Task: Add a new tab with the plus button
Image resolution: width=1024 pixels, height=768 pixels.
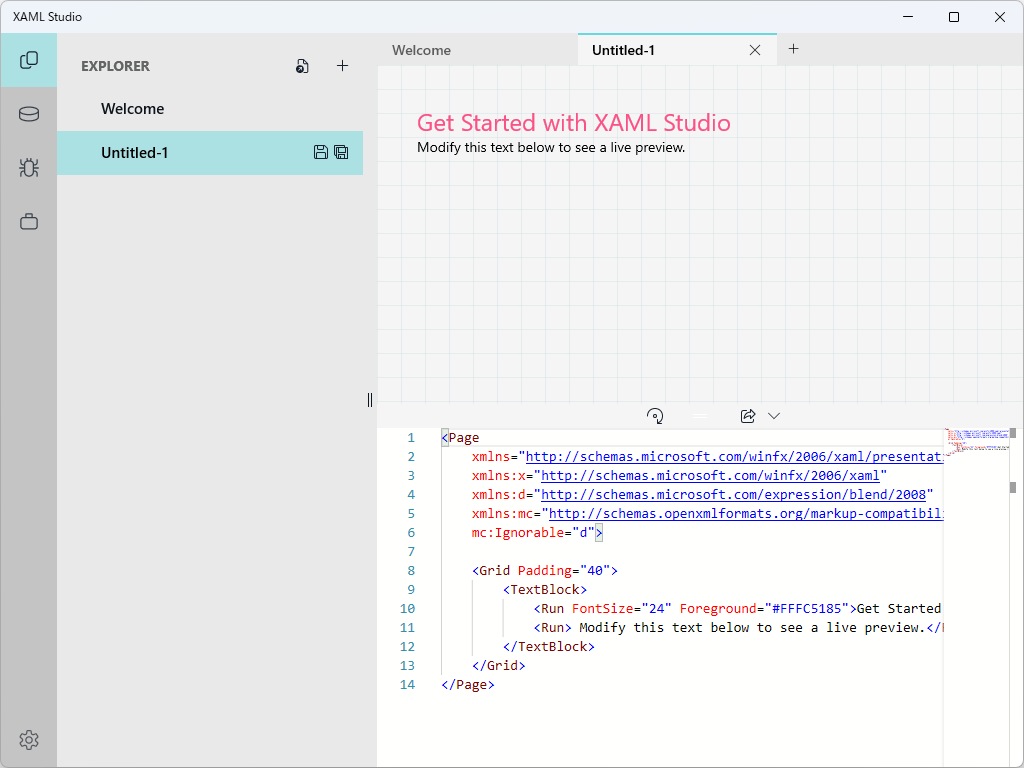Action: click(793, 49)
